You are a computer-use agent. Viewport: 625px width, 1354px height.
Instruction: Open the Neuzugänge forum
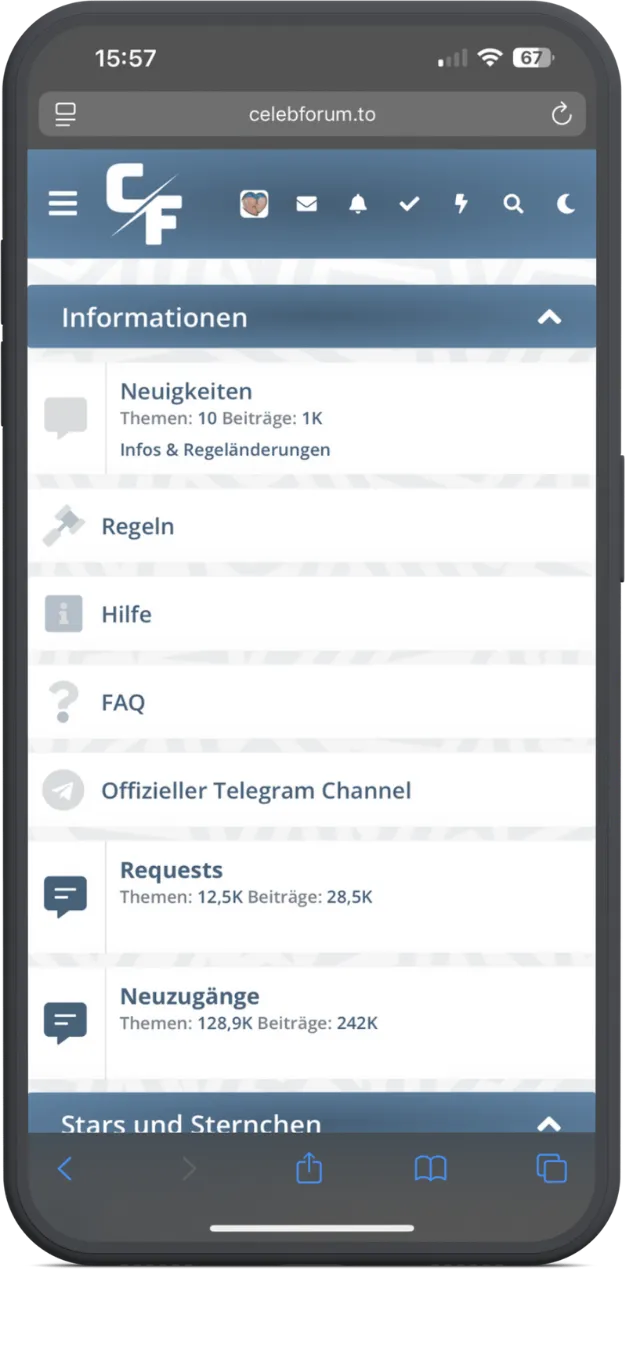tap(190, 996)
